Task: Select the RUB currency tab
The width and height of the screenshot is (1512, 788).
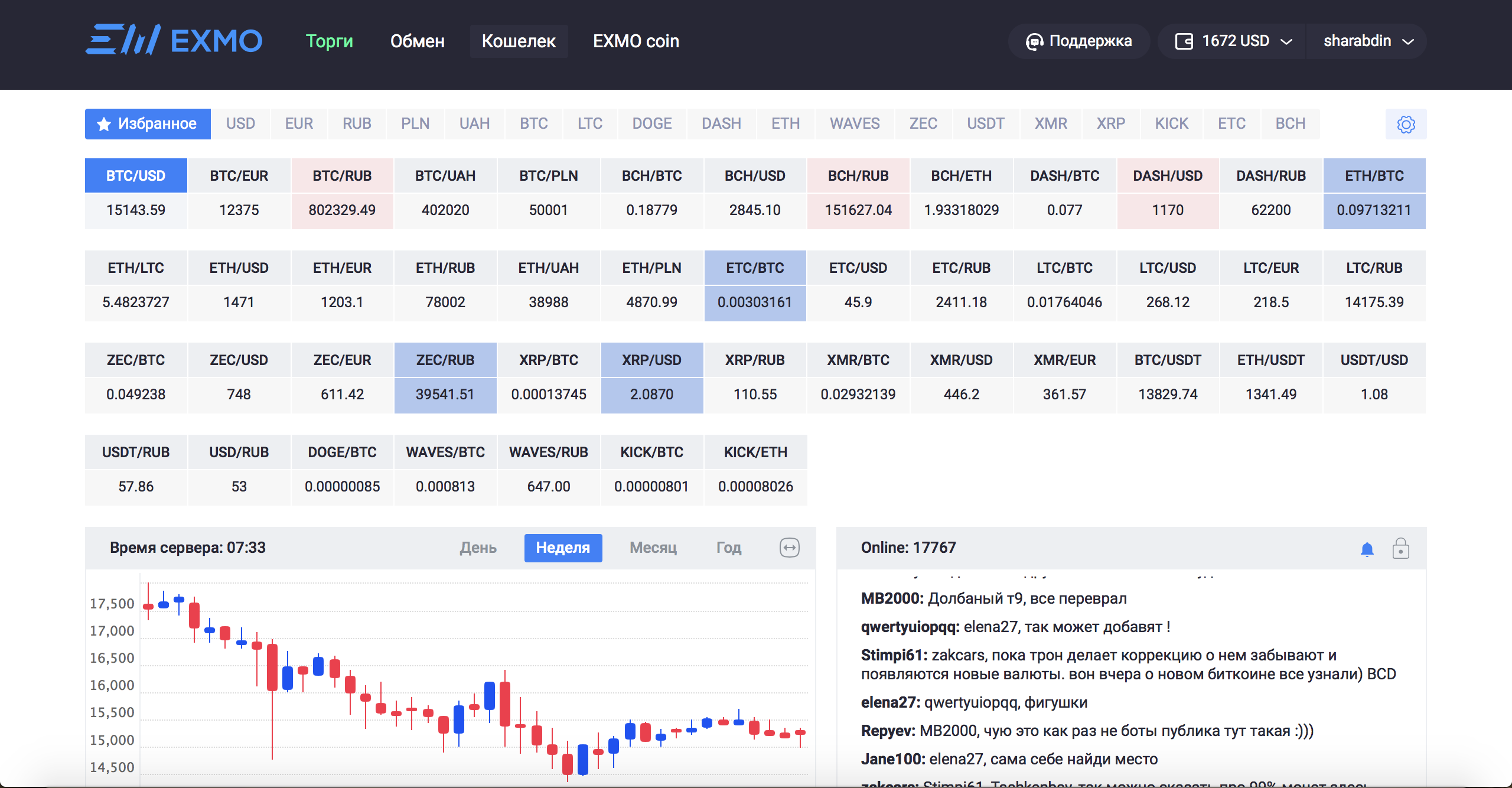Action: pos(357,124)
